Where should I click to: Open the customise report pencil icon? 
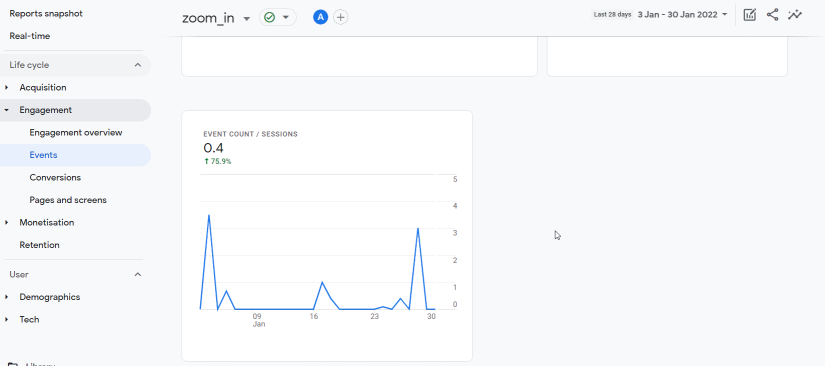click(749, 15)
